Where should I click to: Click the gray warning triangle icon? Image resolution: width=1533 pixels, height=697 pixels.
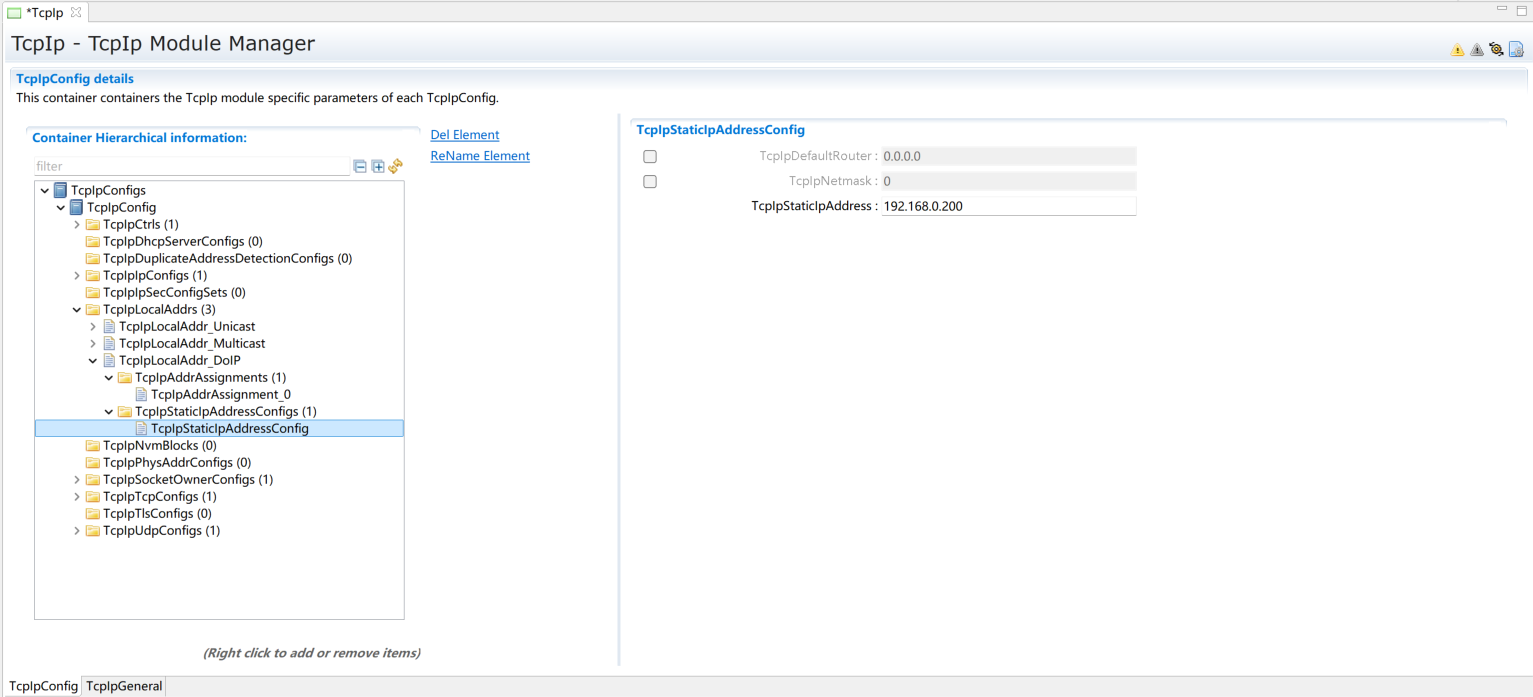click(1476, 50)
